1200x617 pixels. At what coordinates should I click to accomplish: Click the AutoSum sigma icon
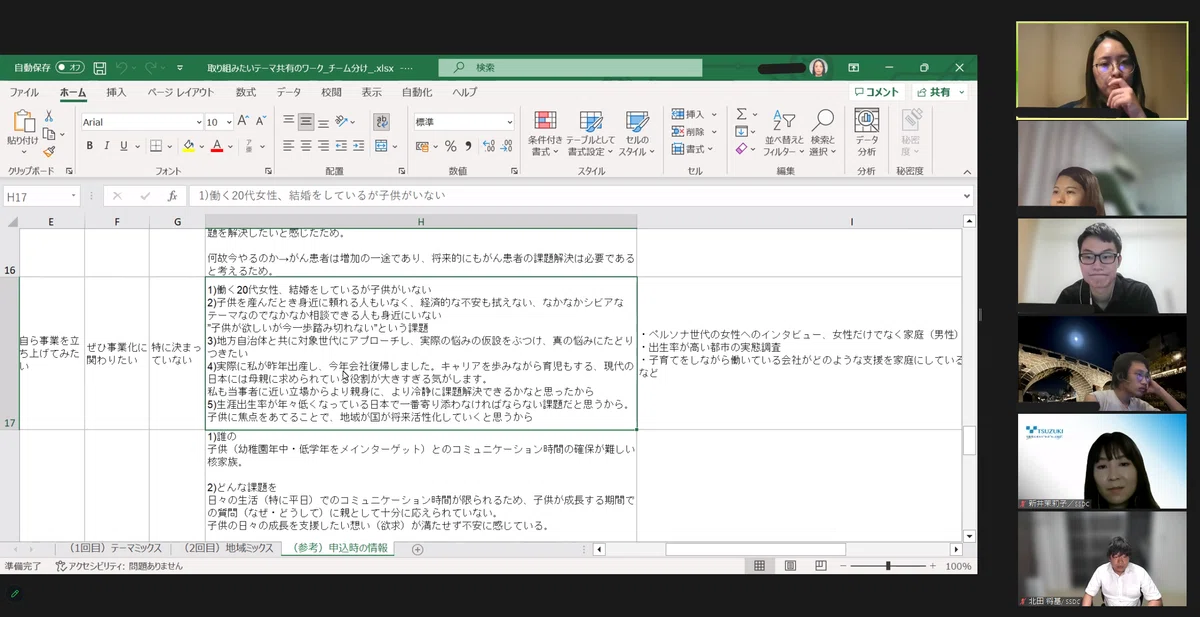(741, 114)
